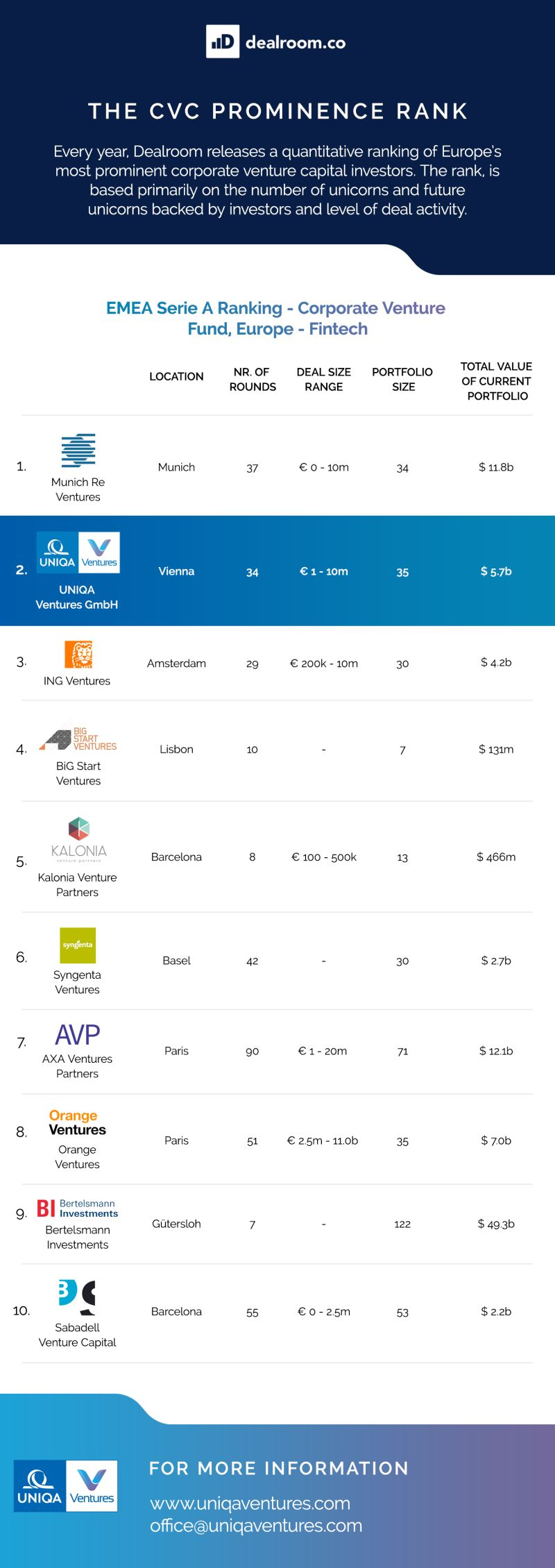Viewport: 555px width, 1568px height.
Task: Click the rank number 10.
Action: 22,1310
